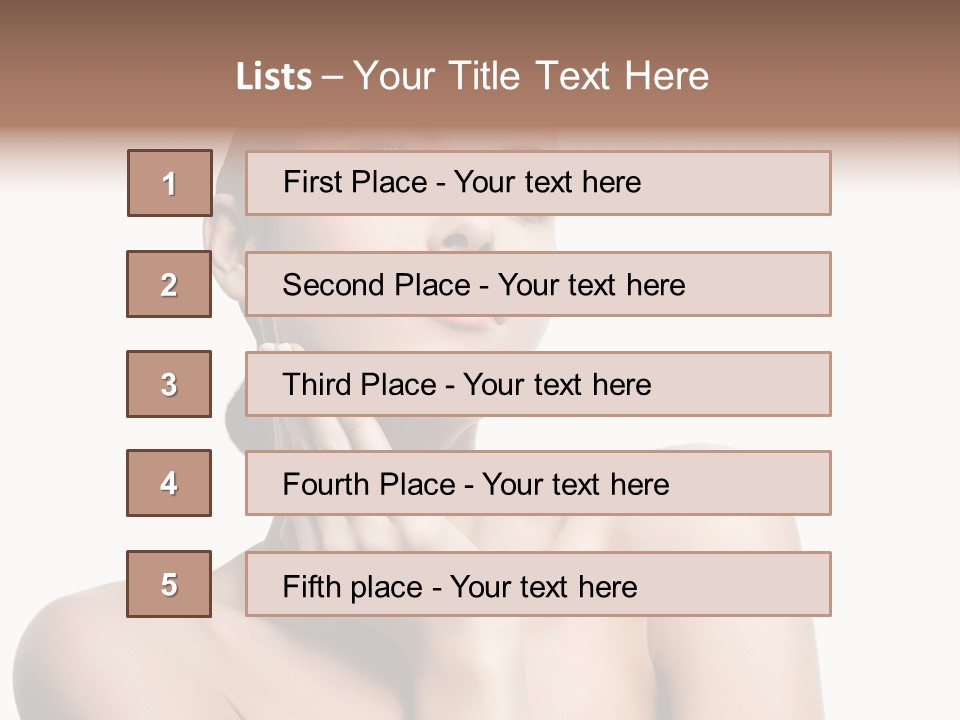Click the bold word "Lists" in title

[274, 77]
